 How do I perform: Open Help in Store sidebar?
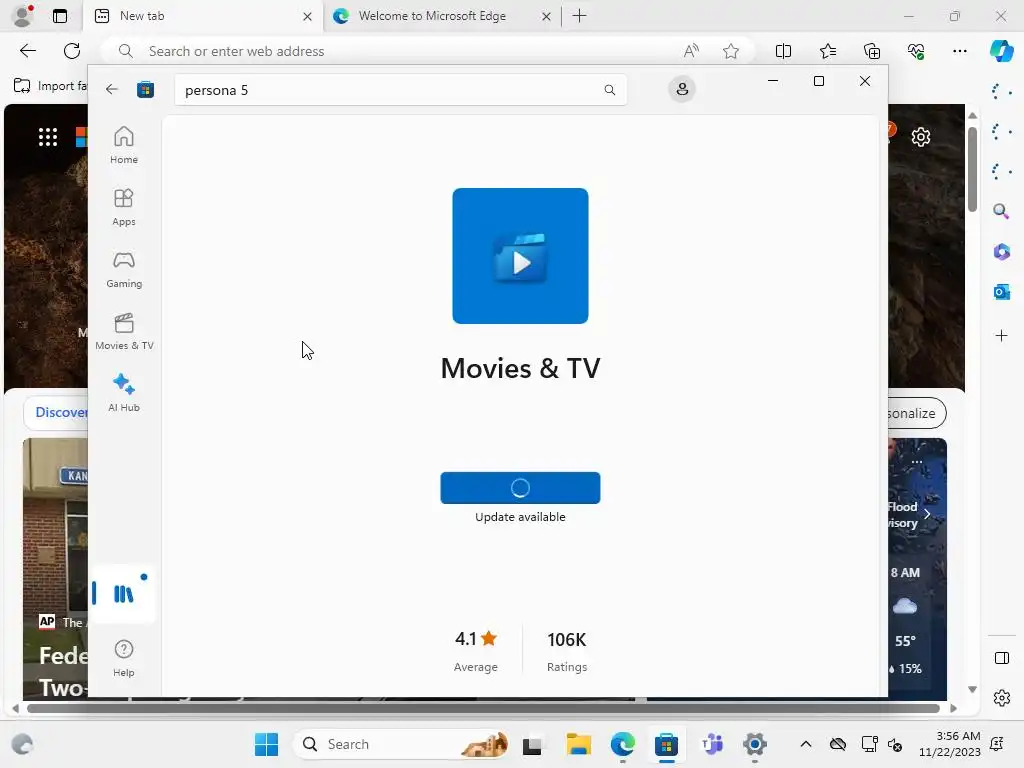click(123, 658)
